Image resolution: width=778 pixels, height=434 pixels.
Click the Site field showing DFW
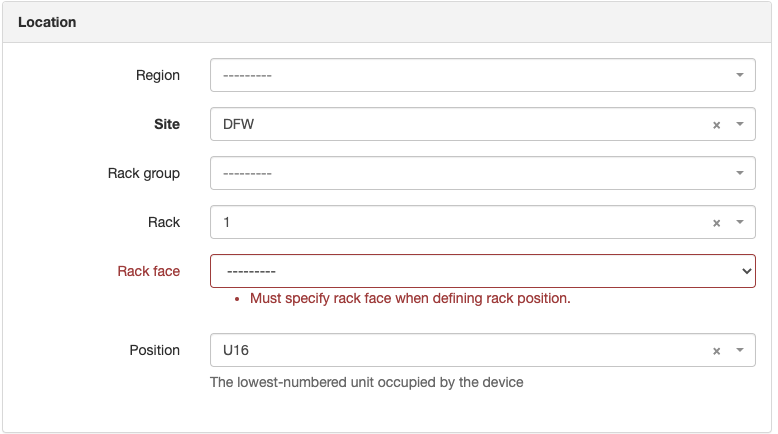(x=482, y=124)
